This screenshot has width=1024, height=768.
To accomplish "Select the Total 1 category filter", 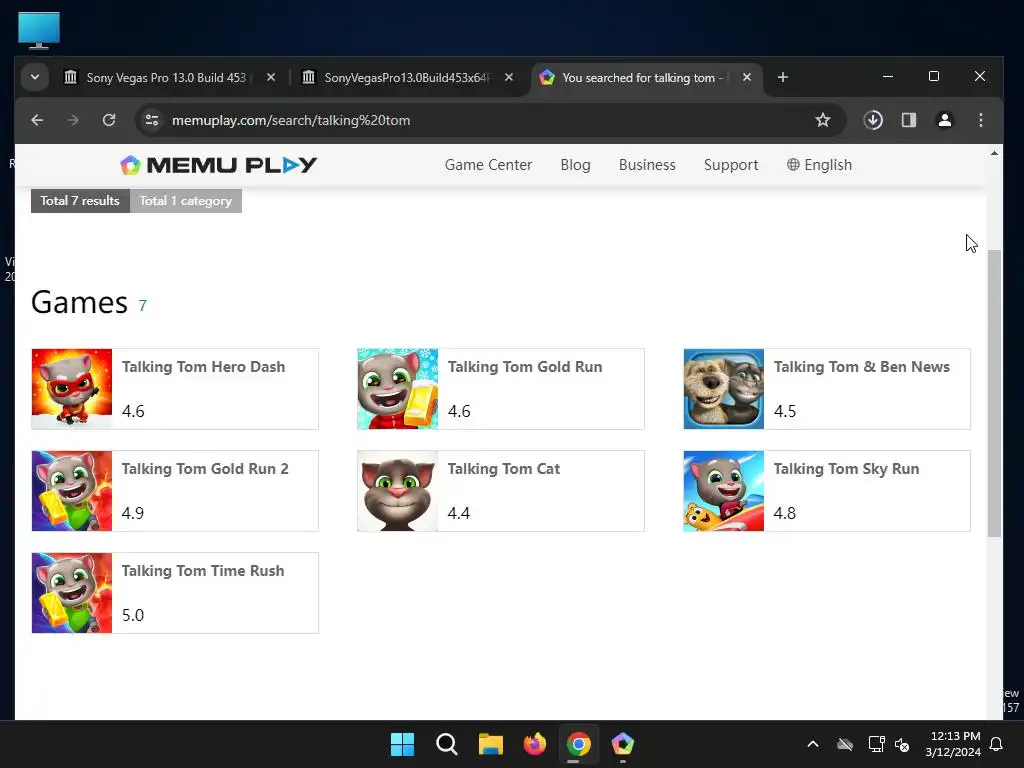I will pyautogui.click(x=185, y=200).
